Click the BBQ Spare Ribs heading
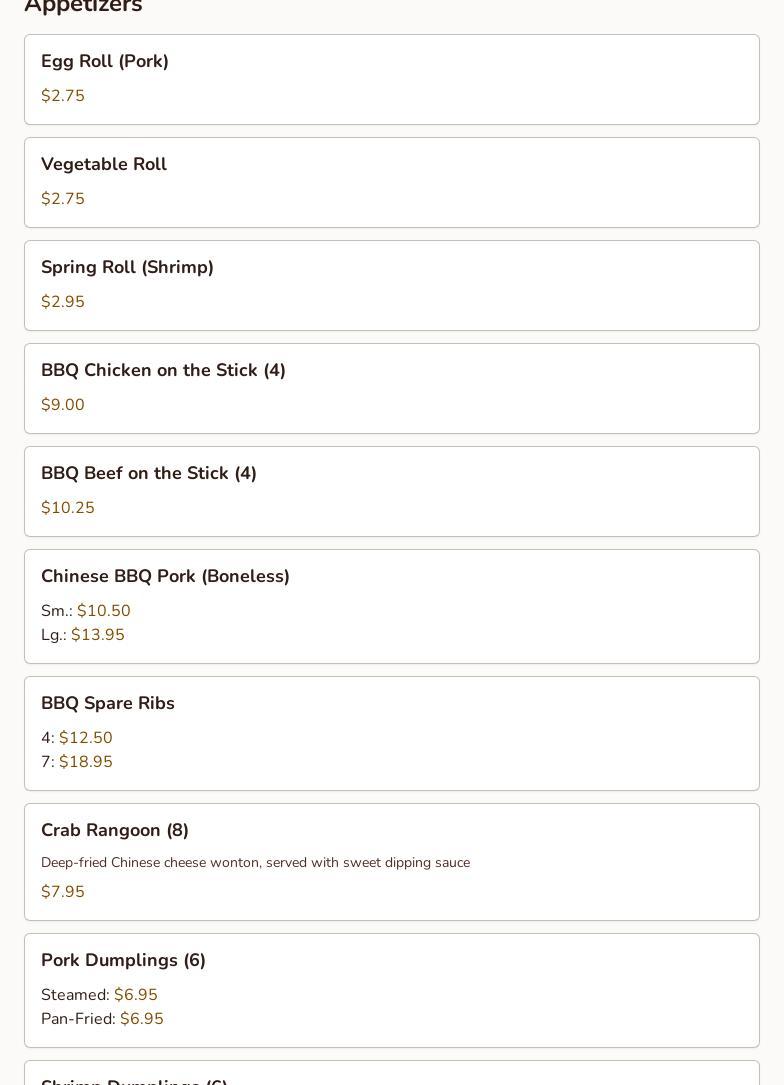Screen dimensions: 784x1085 click(108, 704)
